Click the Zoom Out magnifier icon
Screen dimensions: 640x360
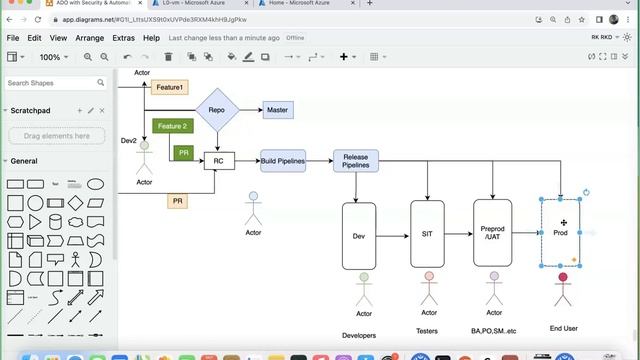tap(104, 57)
